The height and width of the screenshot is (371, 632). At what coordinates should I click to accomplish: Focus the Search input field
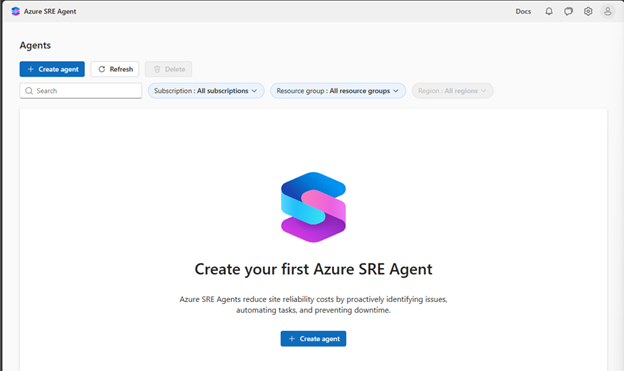point(81,91)
